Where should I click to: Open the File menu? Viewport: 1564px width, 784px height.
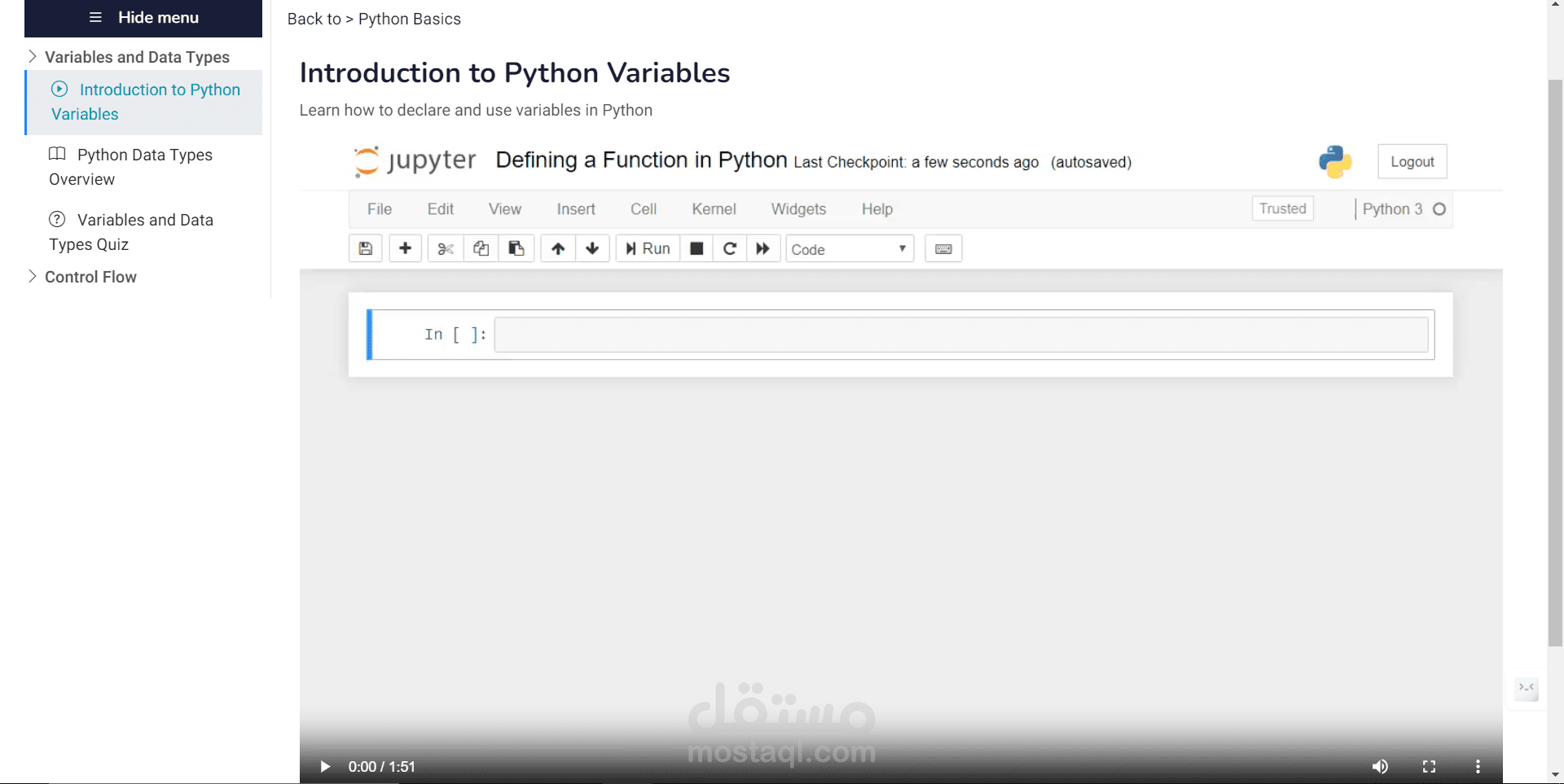[x=380, y=209]
